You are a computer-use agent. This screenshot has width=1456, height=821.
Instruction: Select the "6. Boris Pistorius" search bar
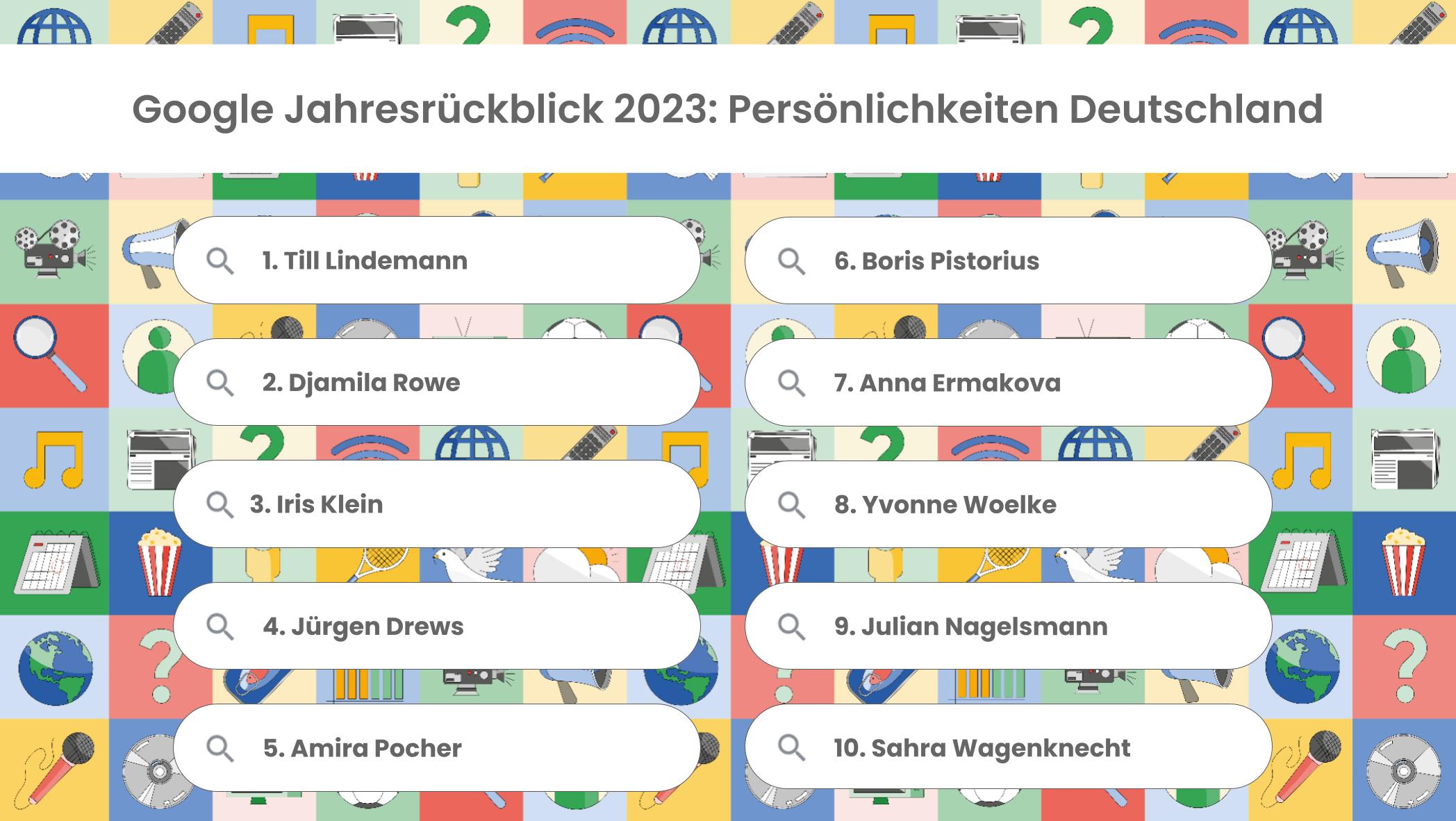click(x=1007, y=260)
